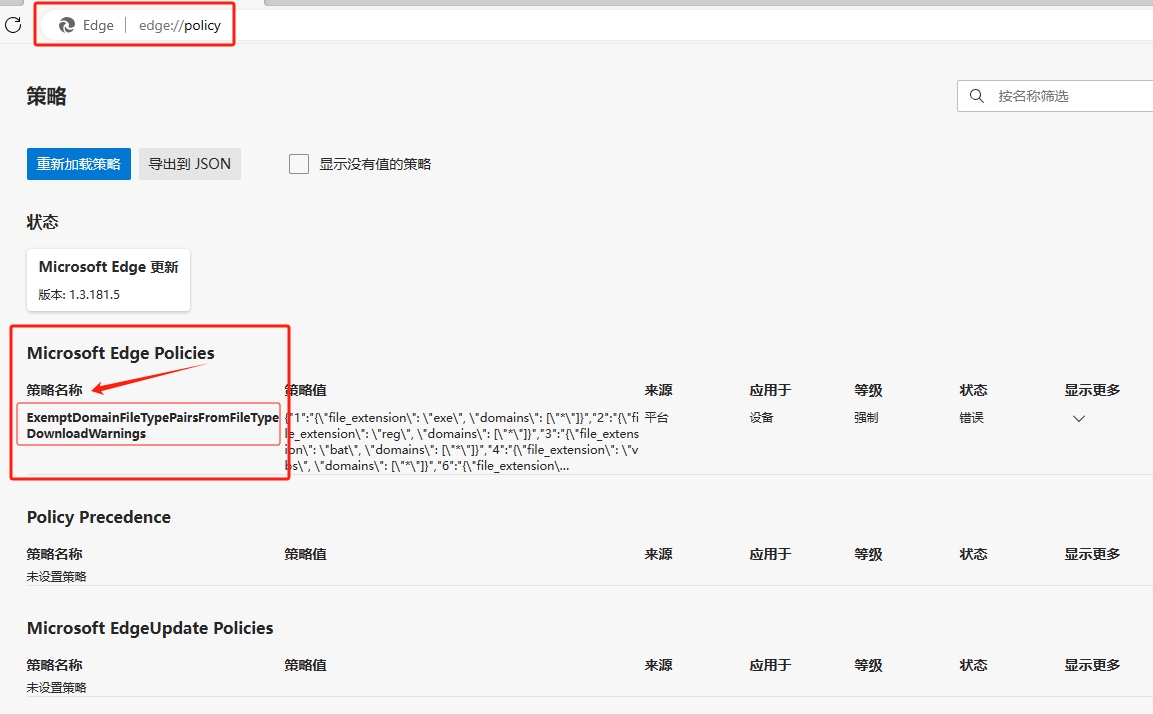Select the 版本: 1.3.181.5 version text
Screen dimensions: 1153x714
pyautogui.click(x=79, y=295)
